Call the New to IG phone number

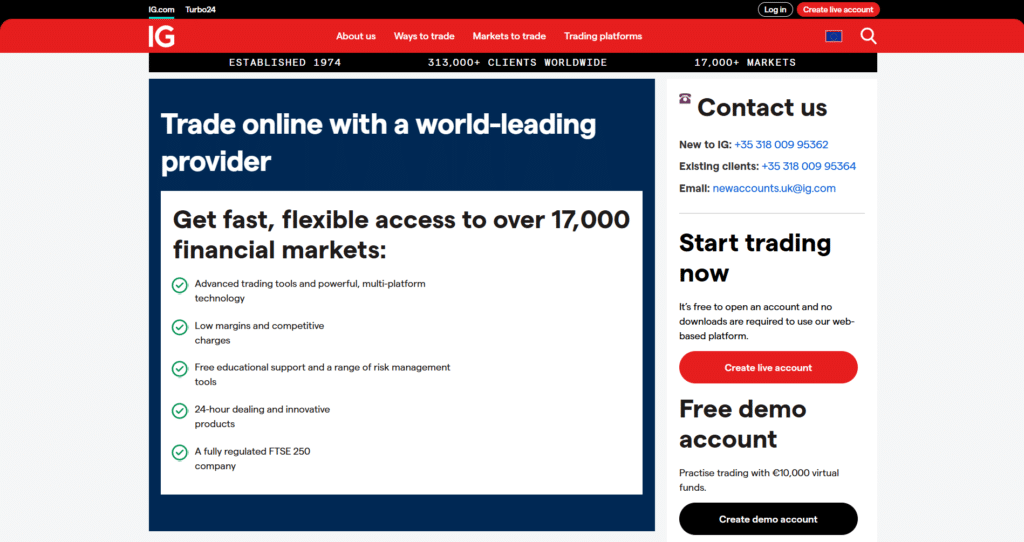tap(781, 144)
